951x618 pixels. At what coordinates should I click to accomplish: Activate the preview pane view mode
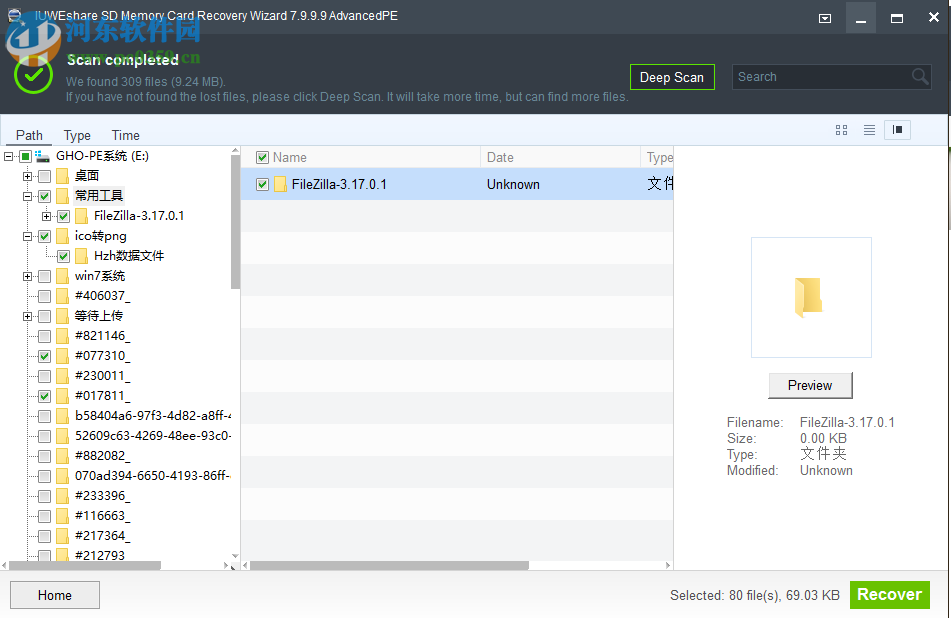coord(897,130)
